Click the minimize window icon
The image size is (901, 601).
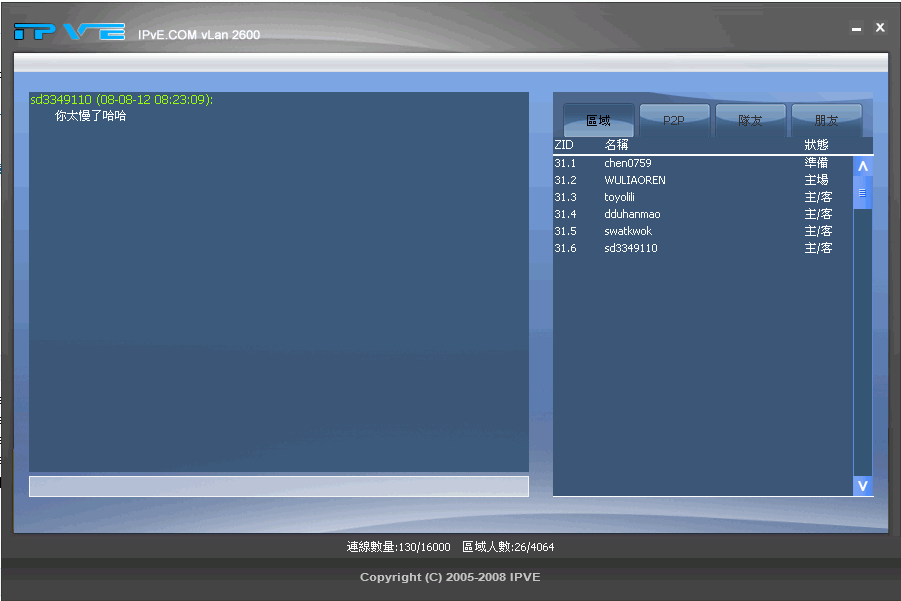855,27
